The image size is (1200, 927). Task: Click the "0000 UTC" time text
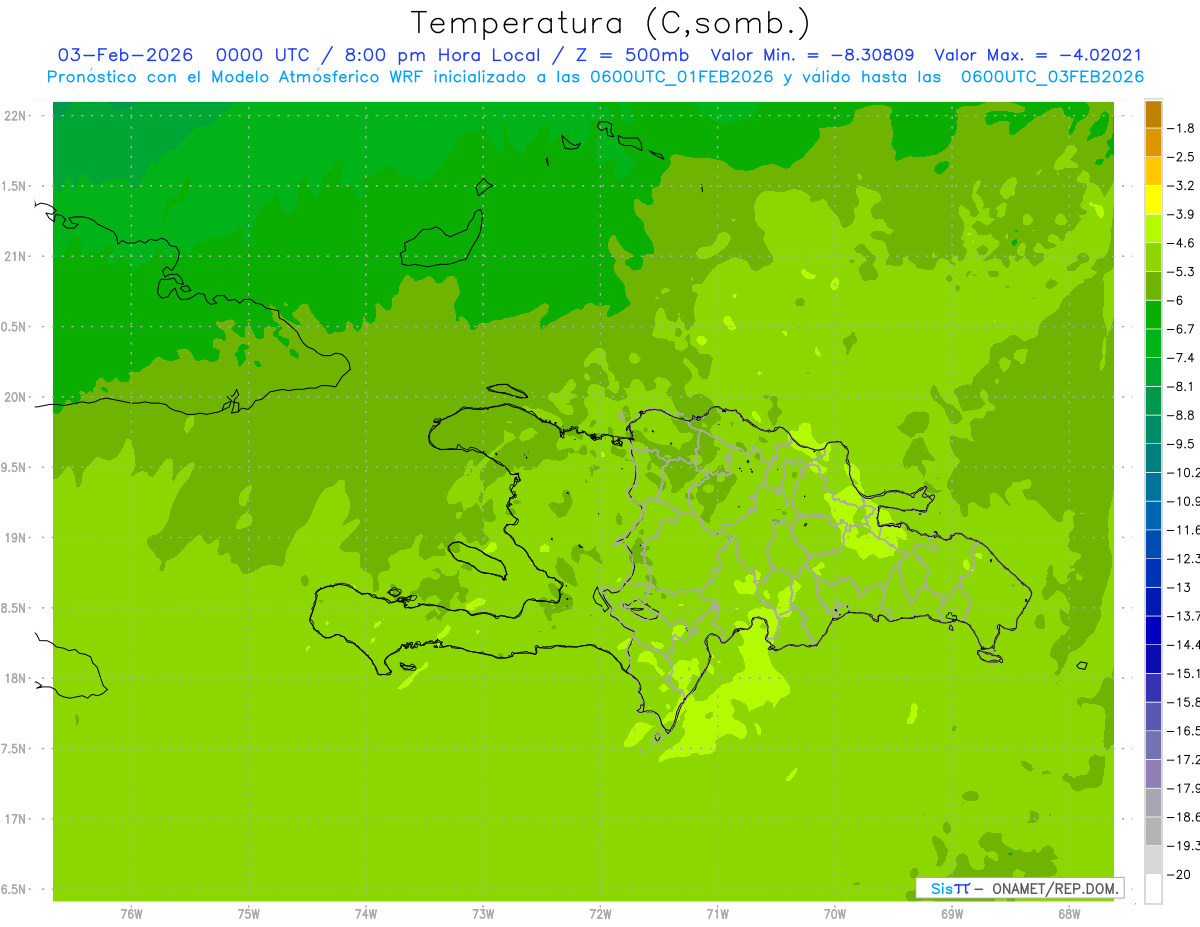pyautogui.click(x=265, y=55)
